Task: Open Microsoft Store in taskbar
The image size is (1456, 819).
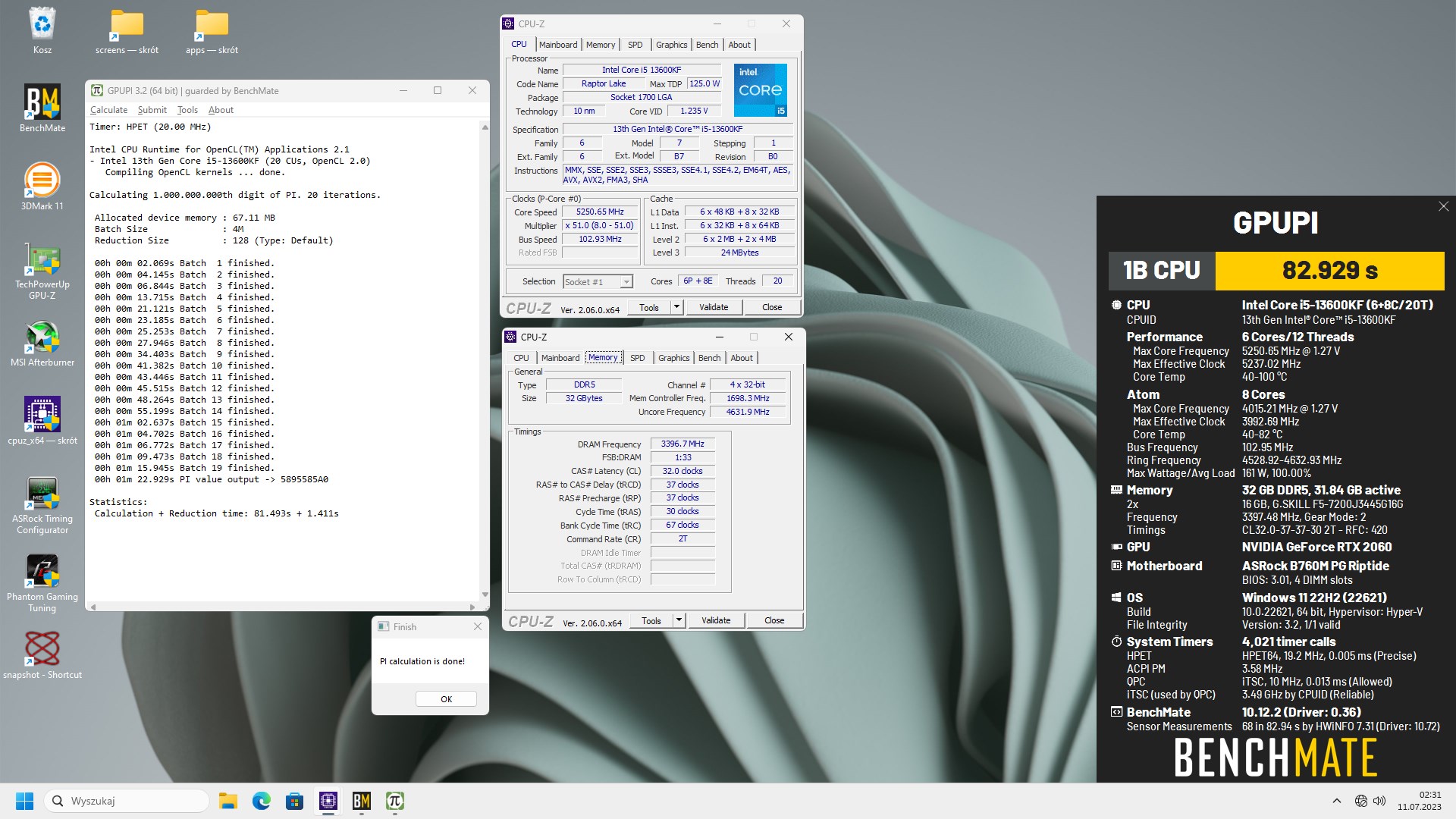Action: 295,801
